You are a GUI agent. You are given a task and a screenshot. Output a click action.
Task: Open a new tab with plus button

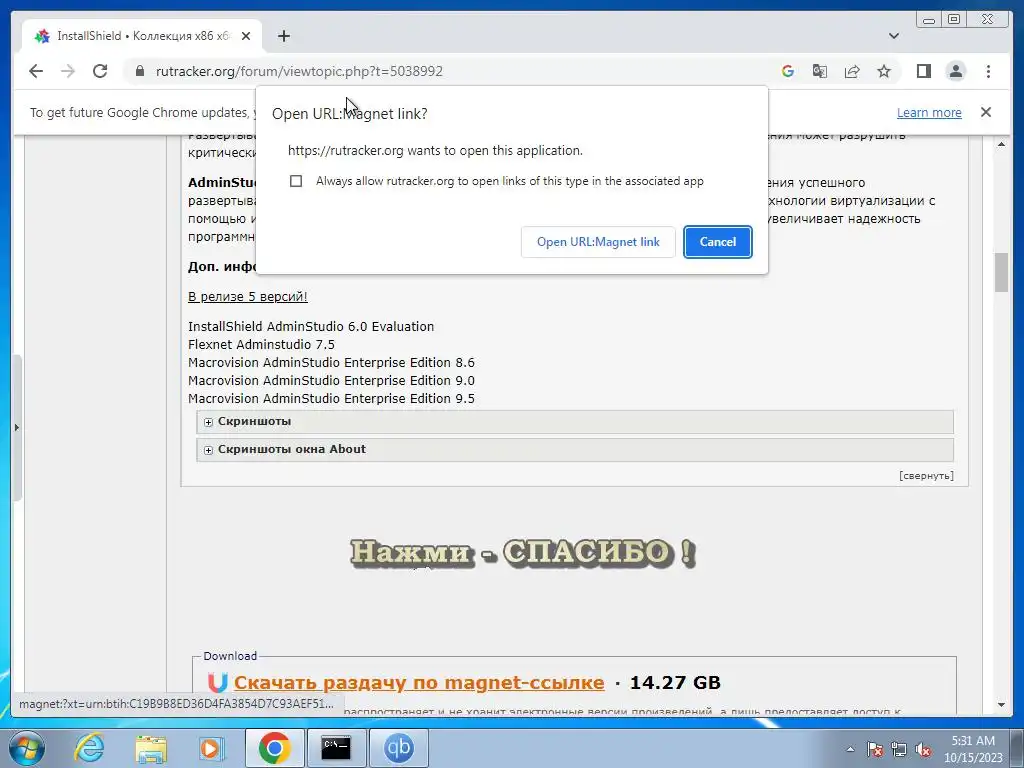pyautogui.click(x=283, y=36)
